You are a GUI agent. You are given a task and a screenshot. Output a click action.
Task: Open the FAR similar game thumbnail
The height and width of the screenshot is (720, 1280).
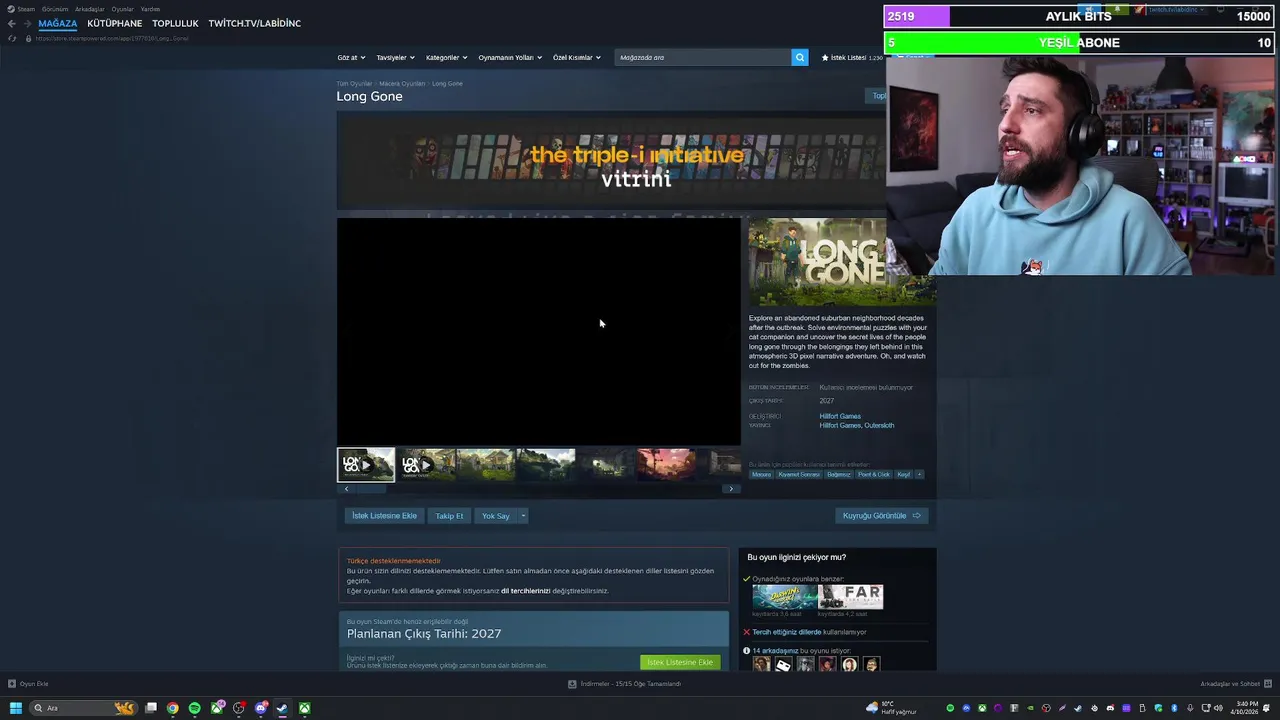tap(851, 597)
